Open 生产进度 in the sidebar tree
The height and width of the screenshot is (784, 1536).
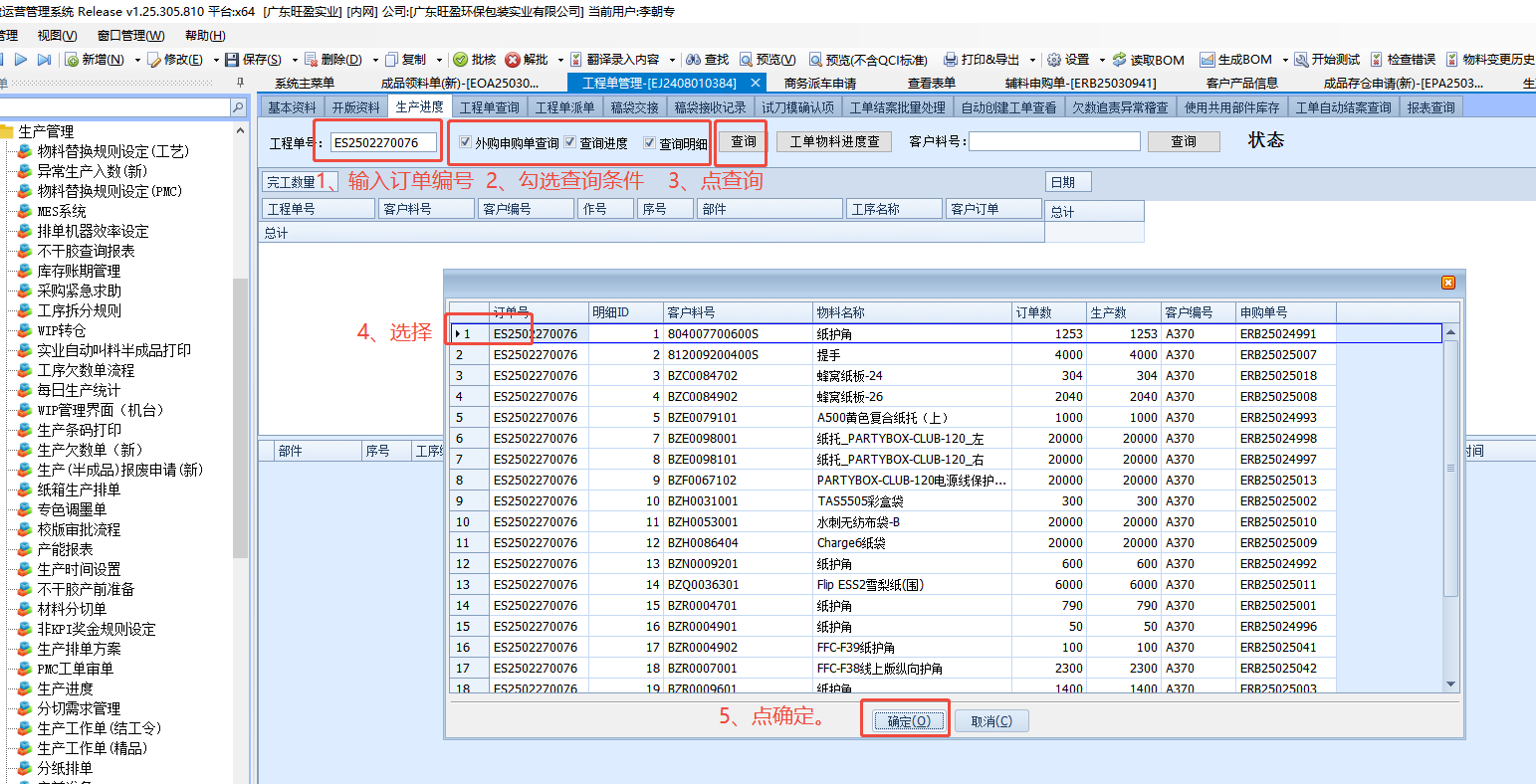[66, 688]
